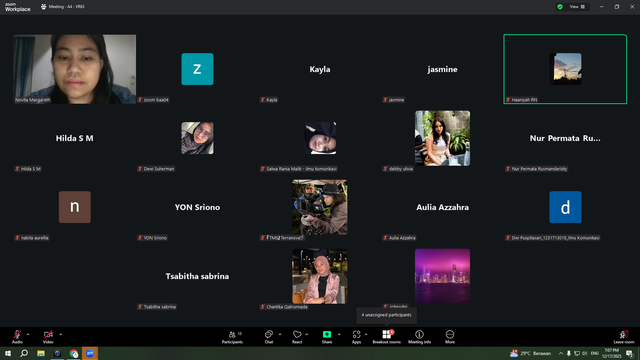Click the green Share screen button
Viewport: 640px width, 360px height.
click(327, 337)
